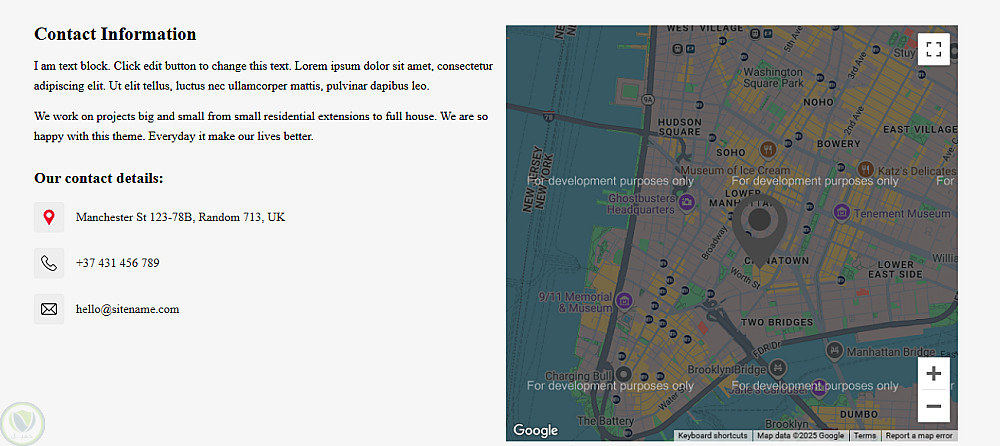Click Map data ©2025 Google text
The width and height of the screenshot is (1000, 446).
click(800, 436)
